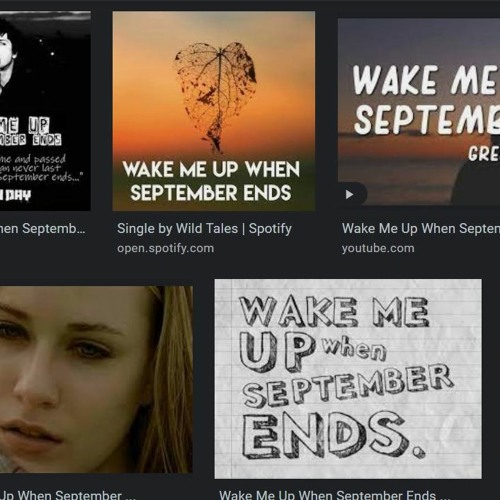The height and width of the screenshot is (500, 500).
Task: Click the open.spotify.com source link
Action: 165,248
